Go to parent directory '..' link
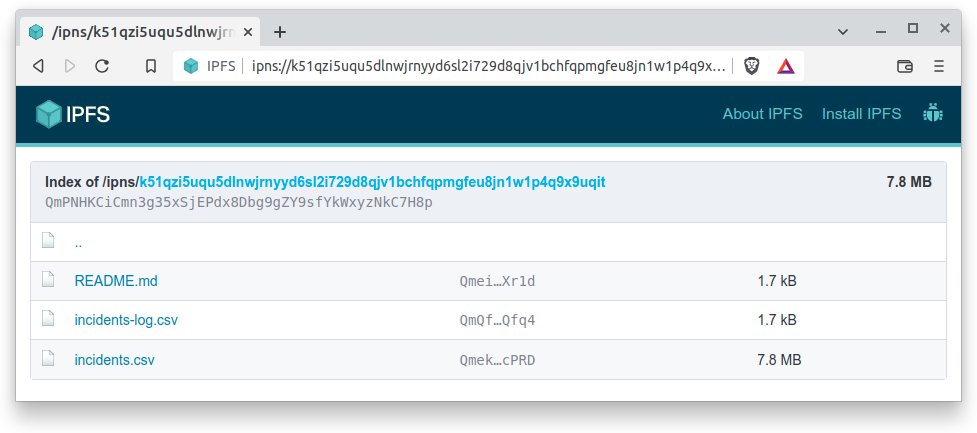977x433 pixels. pyautogui.click(x=78, y=244)
